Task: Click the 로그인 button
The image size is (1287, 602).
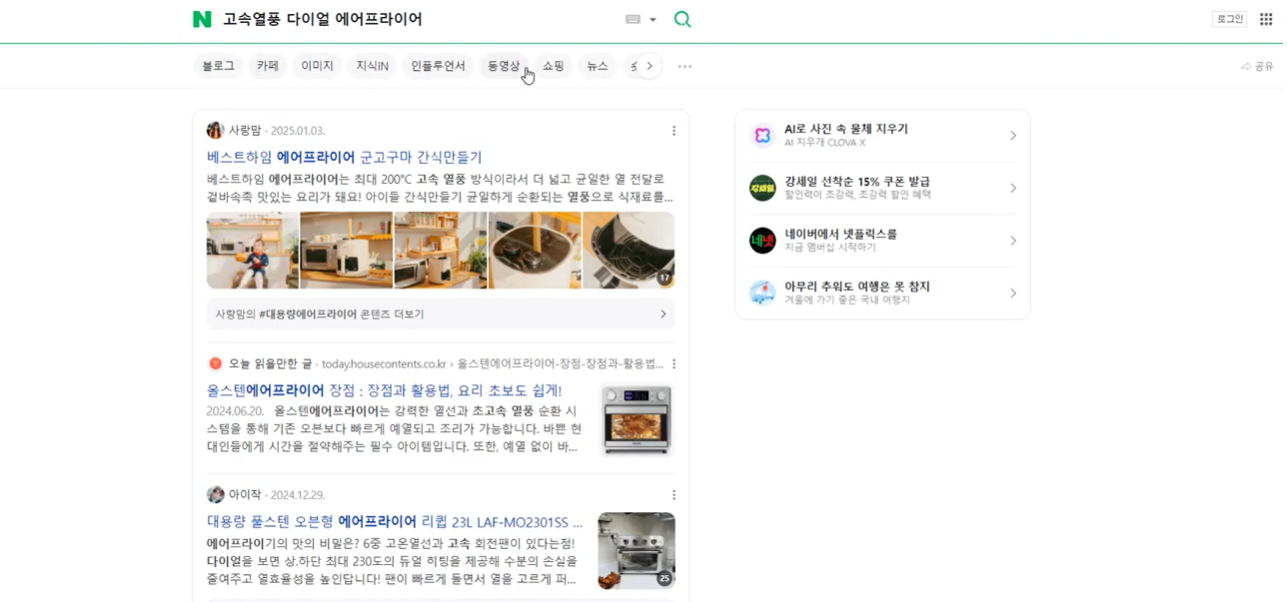Action: click(x=1229, y=19)
